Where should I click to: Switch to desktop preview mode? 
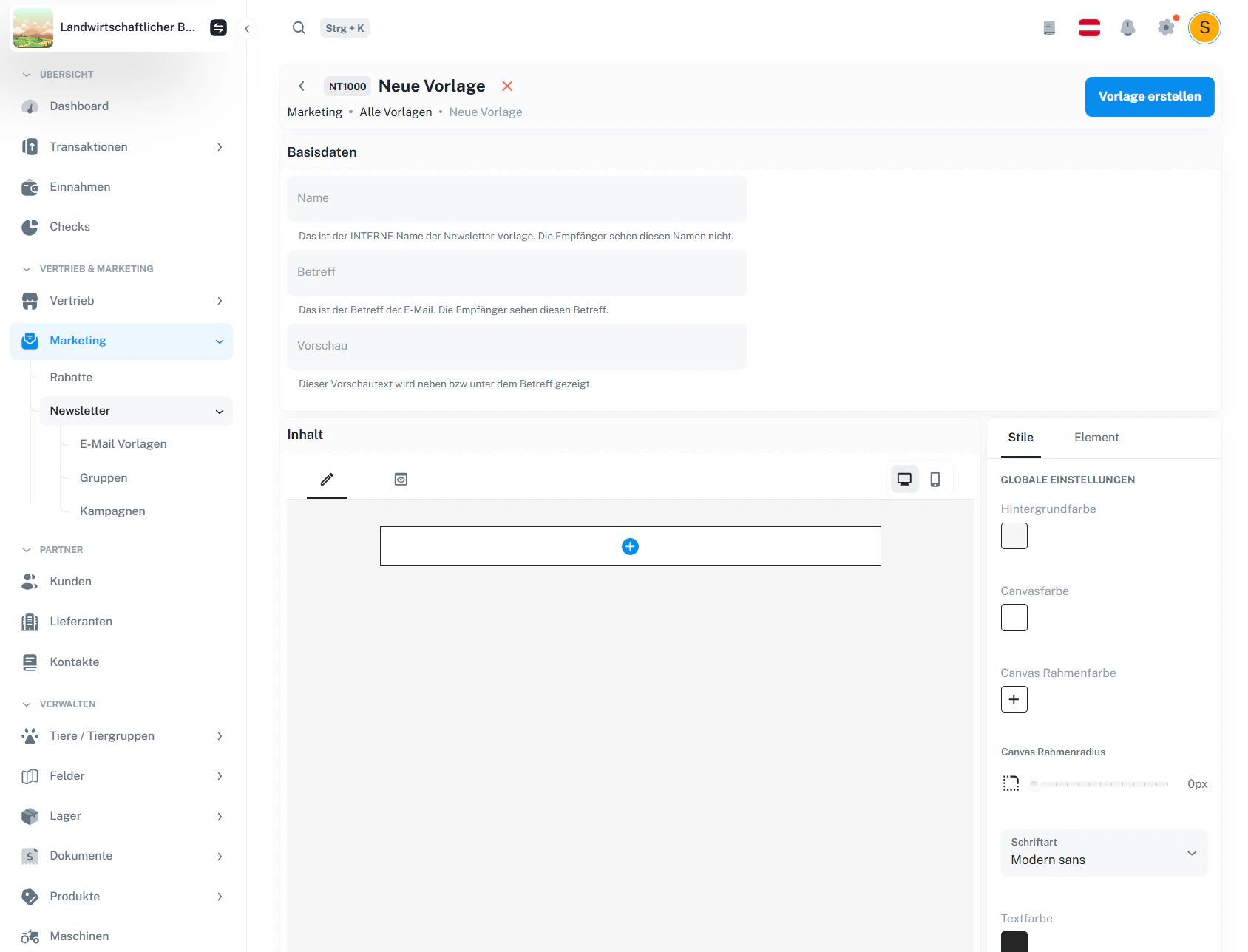(x=903, y=479)
